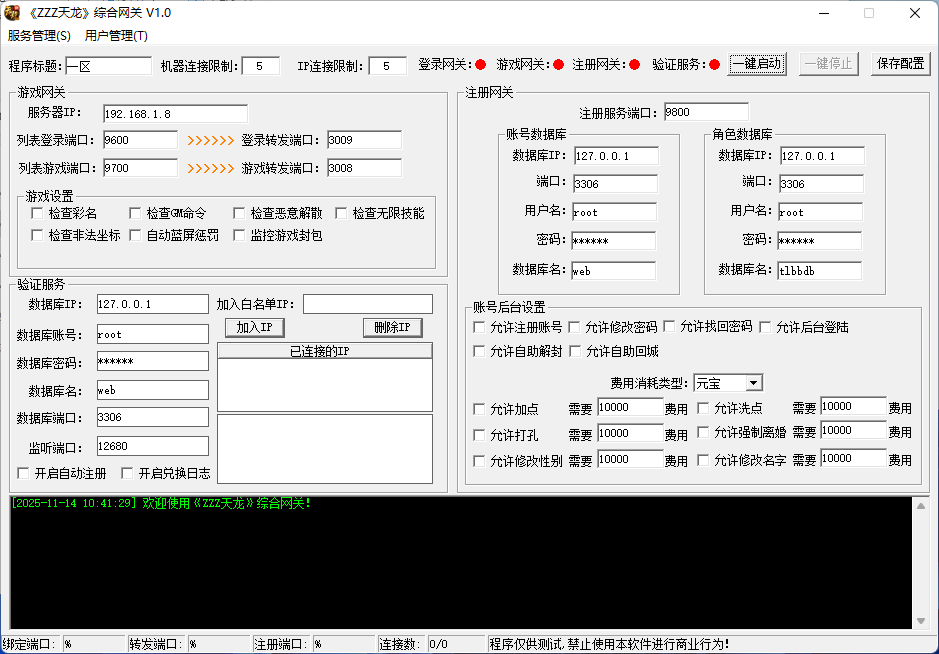939x654 pixels.
Task: Open the 用户管理(T) menu
Action: (116, 36)
